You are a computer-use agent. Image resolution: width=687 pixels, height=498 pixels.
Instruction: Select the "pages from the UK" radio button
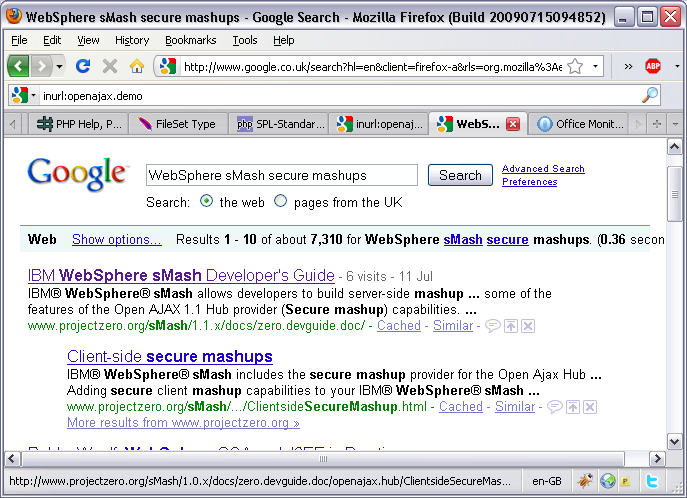pyautogui.click(x=280, y=201)
